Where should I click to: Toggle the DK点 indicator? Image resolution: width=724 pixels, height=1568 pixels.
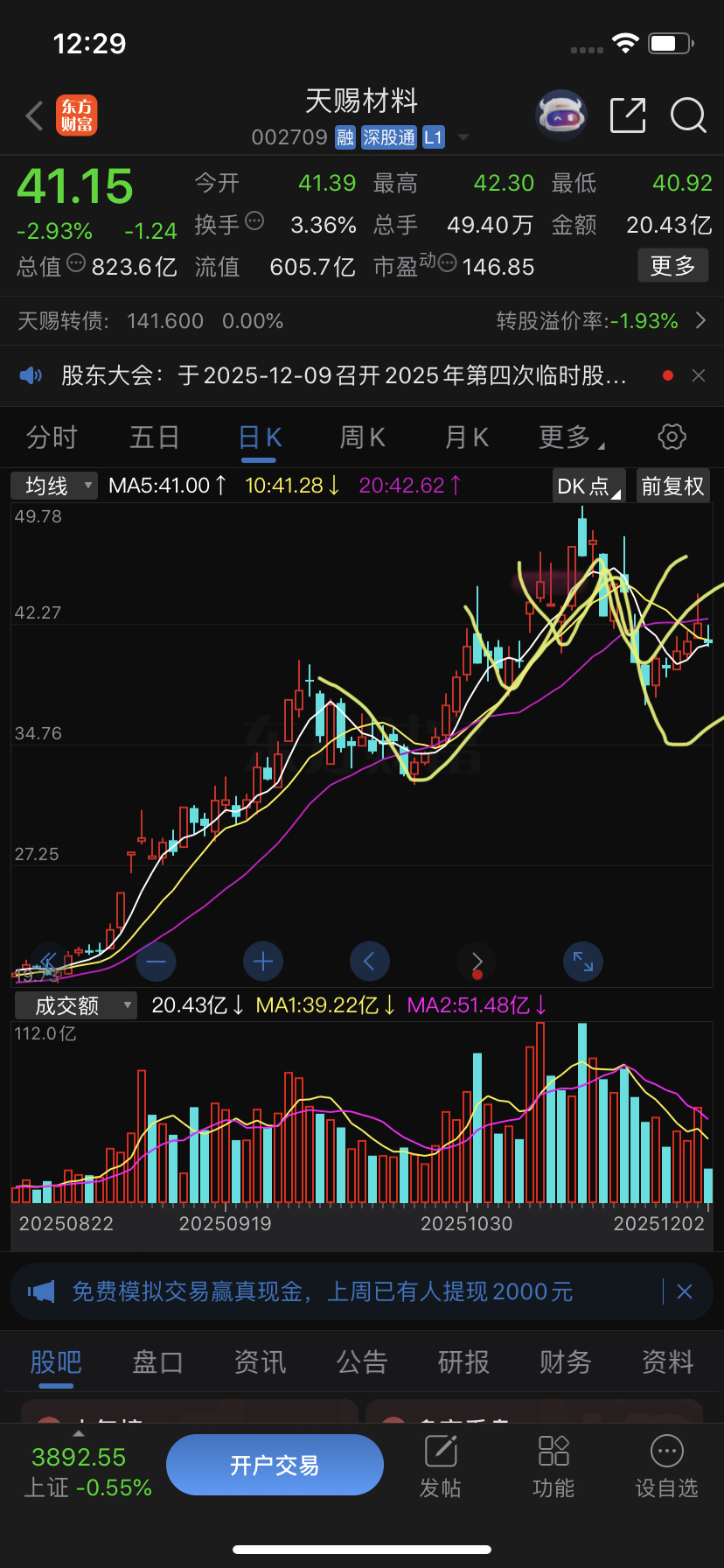pyautogui.click(x=589, y=486)
